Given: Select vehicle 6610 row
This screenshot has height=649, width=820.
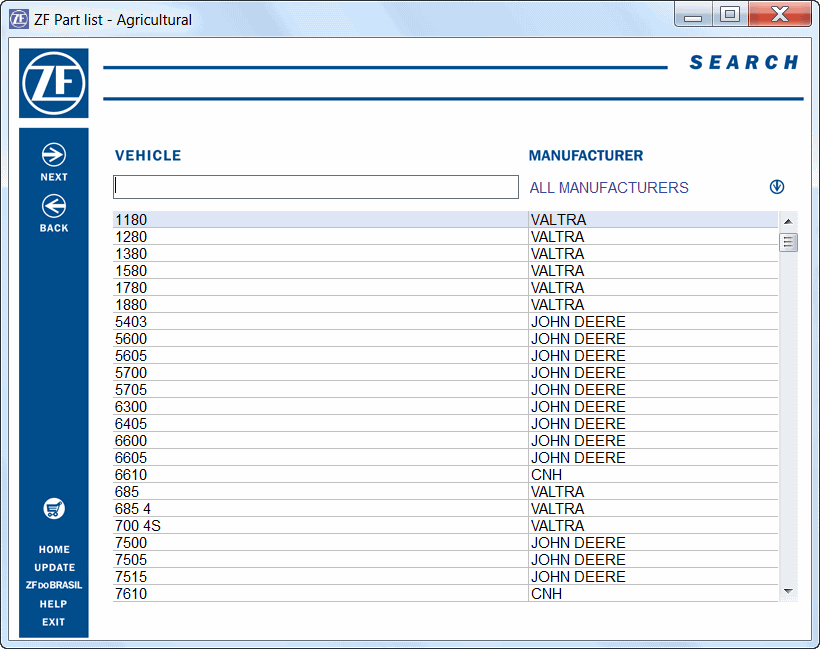Looking at the screenshot, I should (x=320, y=475).
